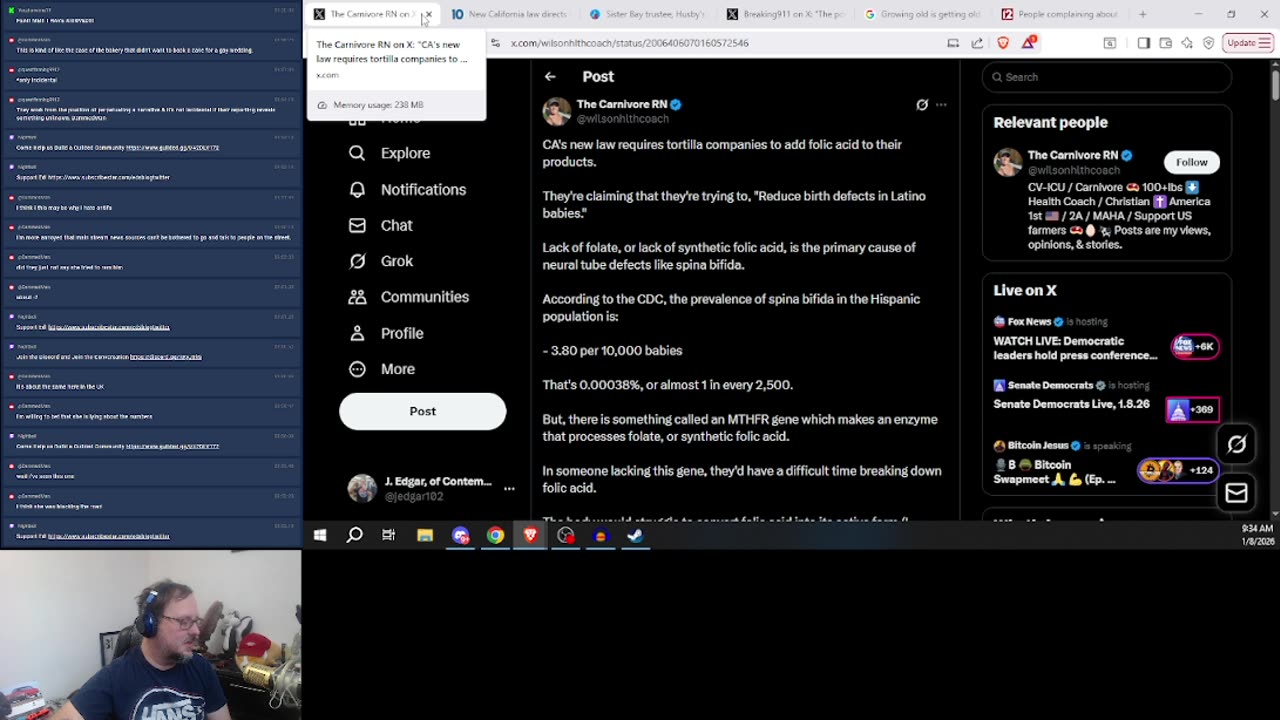The image size is (1280, 720).
Task: Open a new browser tab
Action: point(1142,14)
